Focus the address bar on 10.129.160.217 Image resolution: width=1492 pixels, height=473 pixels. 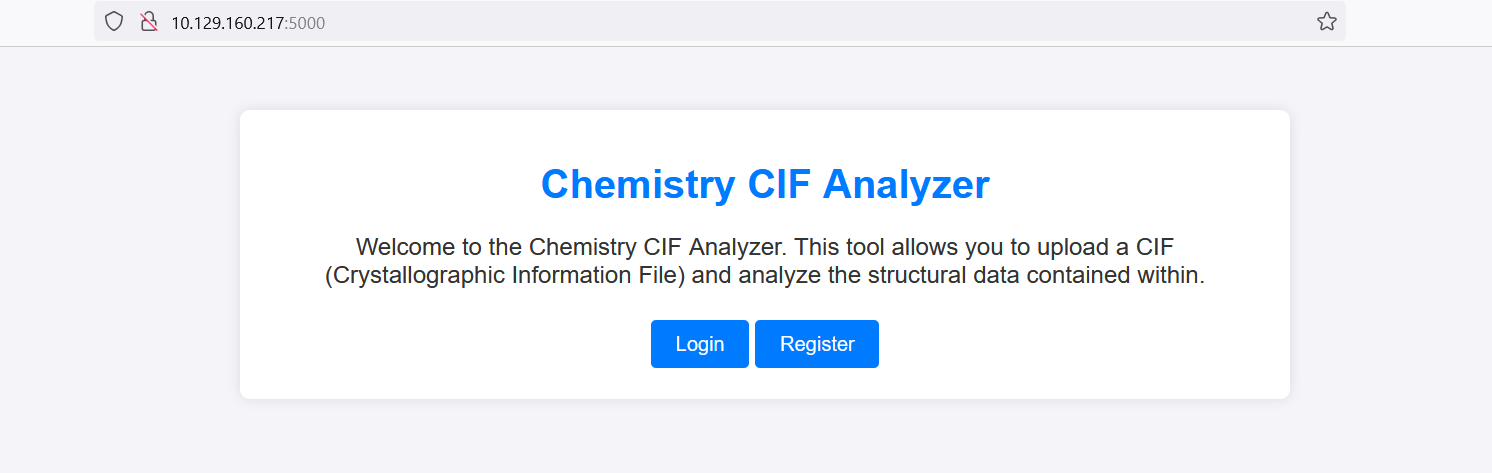pos(228,22)
